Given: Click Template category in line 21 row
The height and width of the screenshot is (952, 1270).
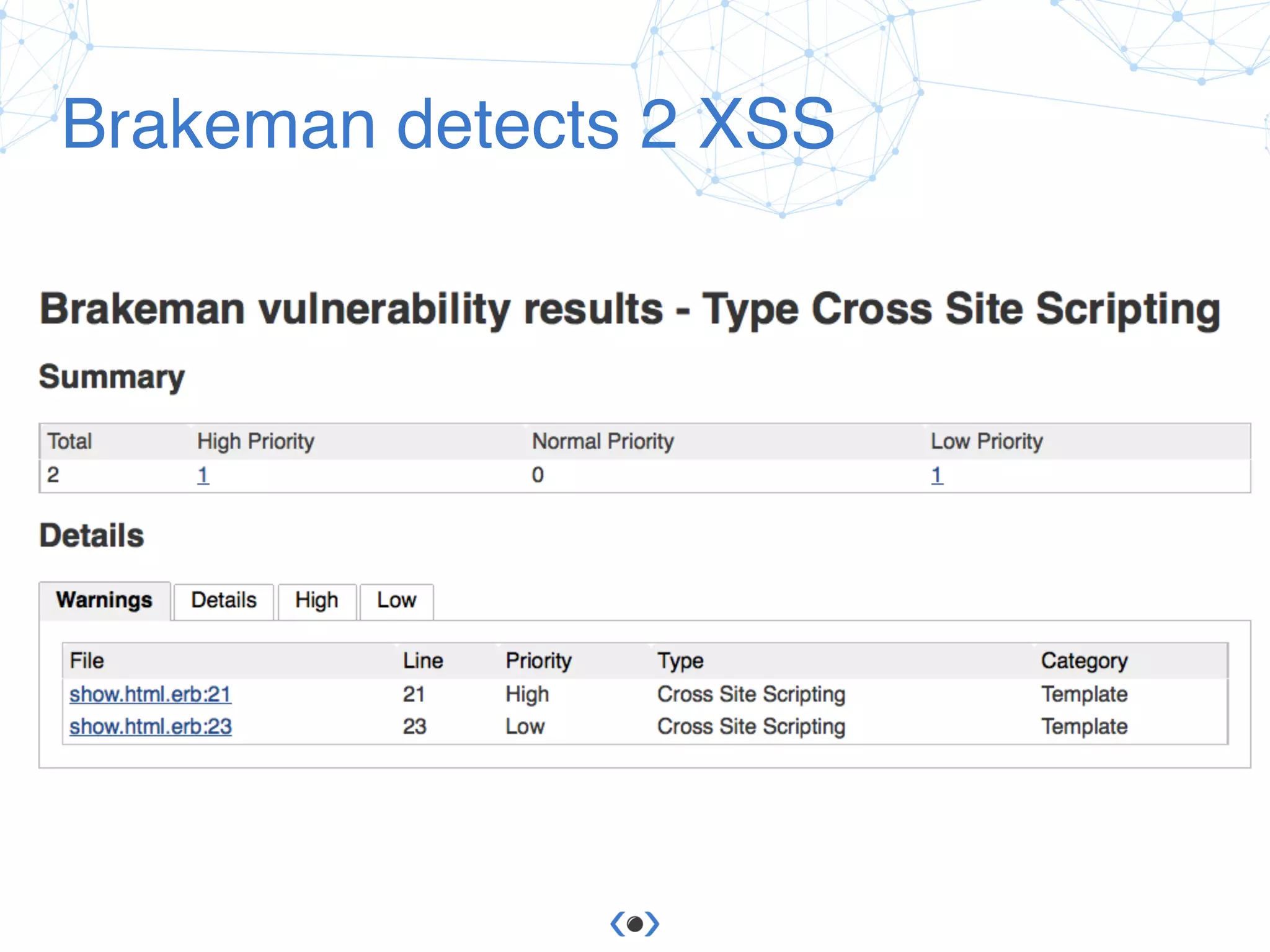Looking at the screenshot, I should (1084, 695).
